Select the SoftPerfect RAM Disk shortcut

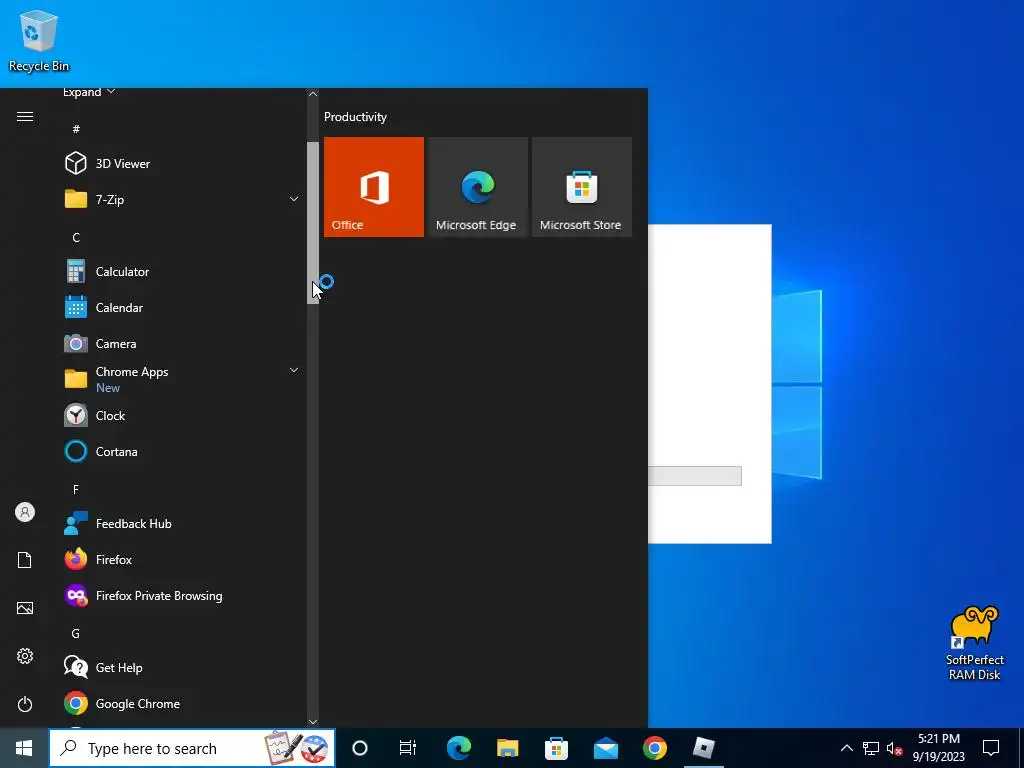pos(974,643)
